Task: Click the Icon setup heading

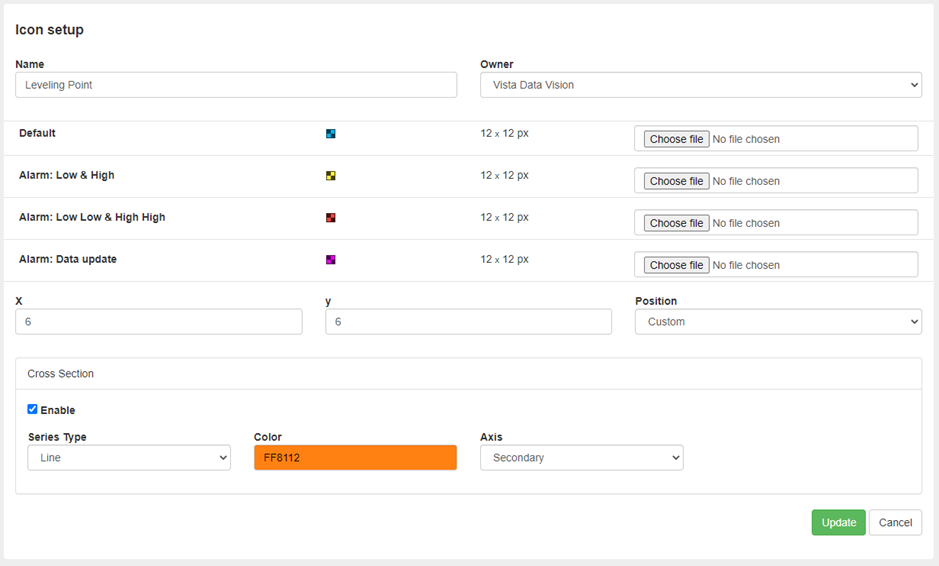Action: (x=49, y=30)
